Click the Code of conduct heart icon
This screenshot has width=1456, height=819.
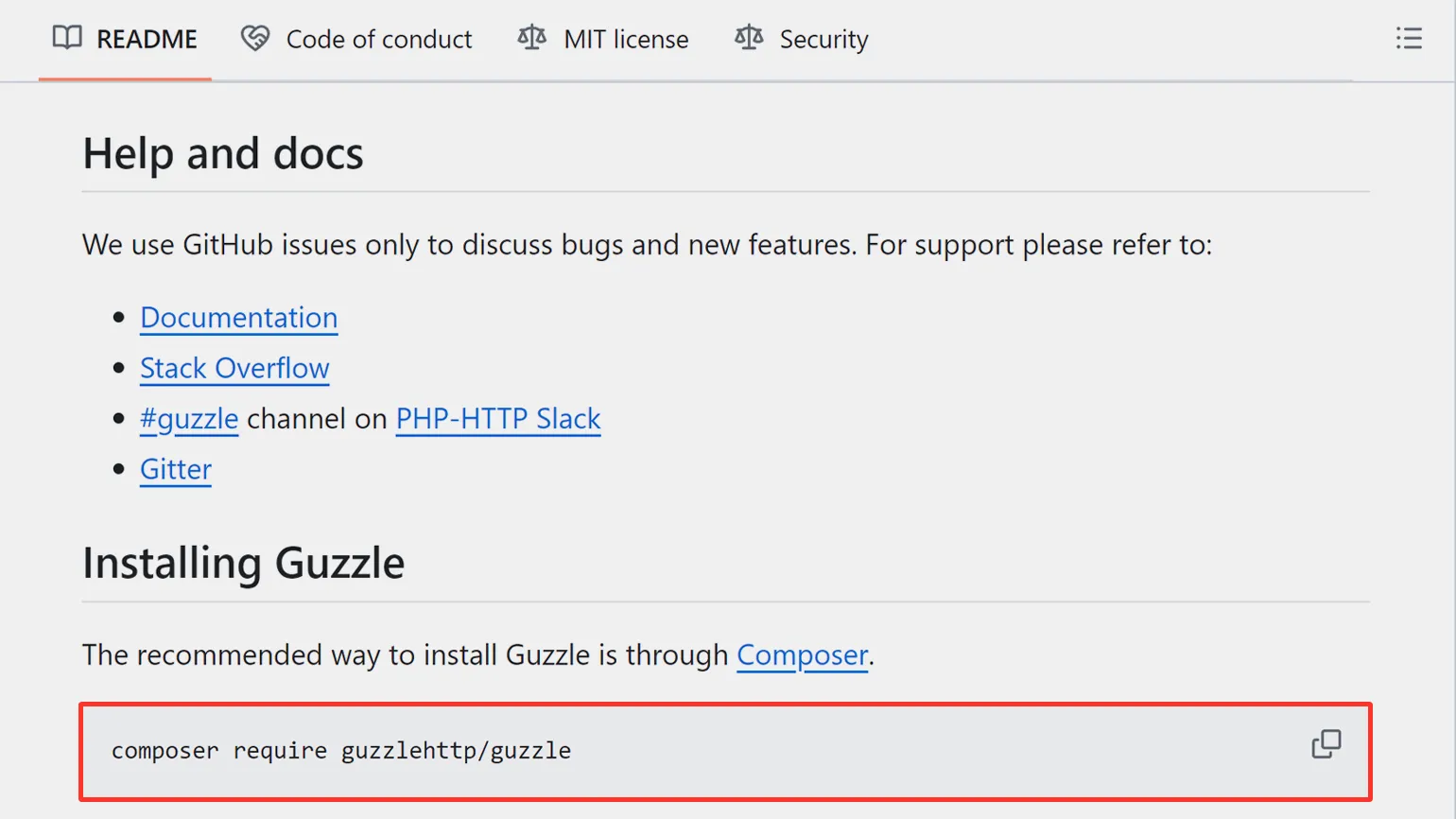[x=254, y=38]
